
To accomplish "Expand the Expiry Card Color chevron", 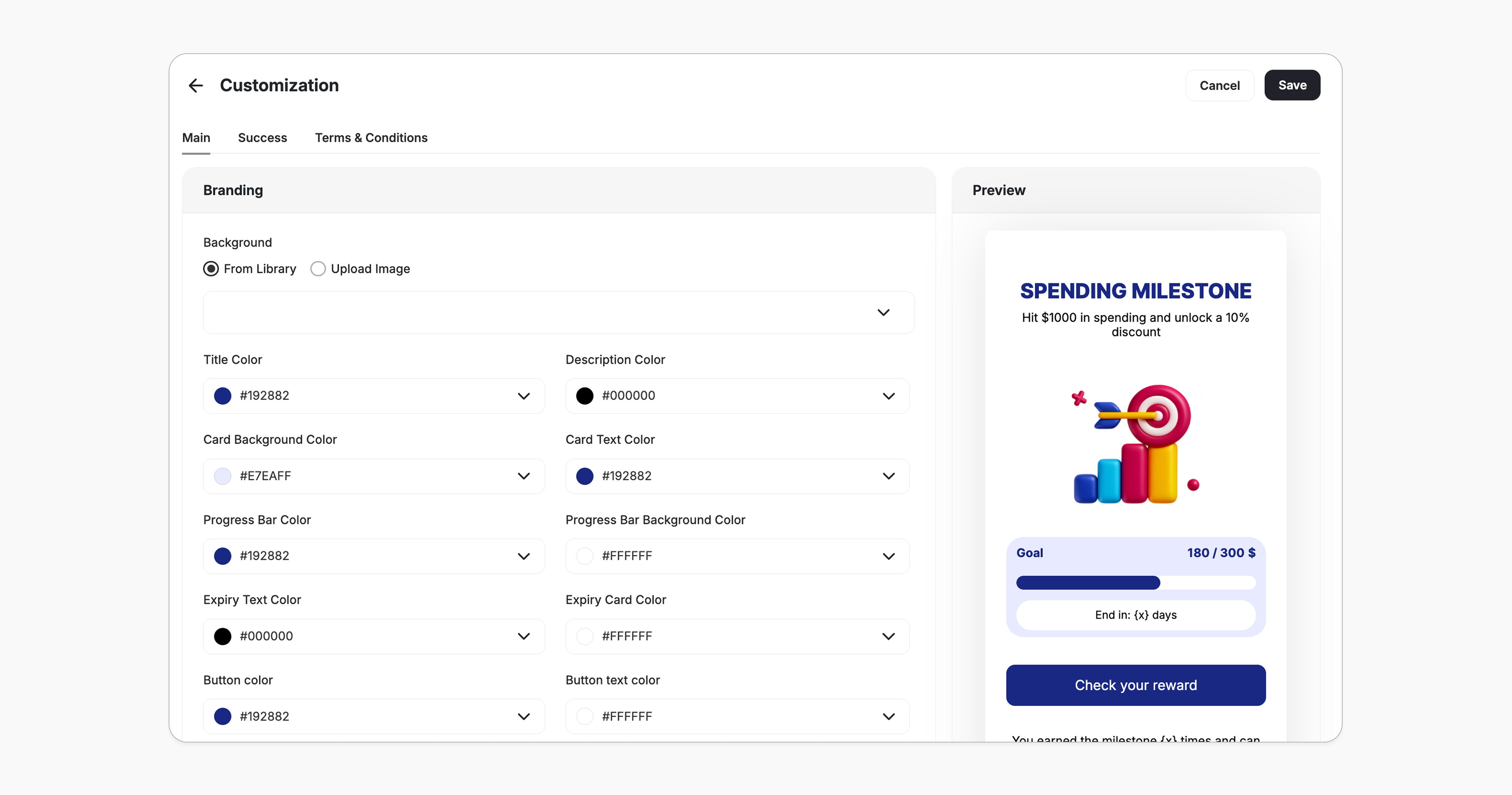I will click(889, 637).
